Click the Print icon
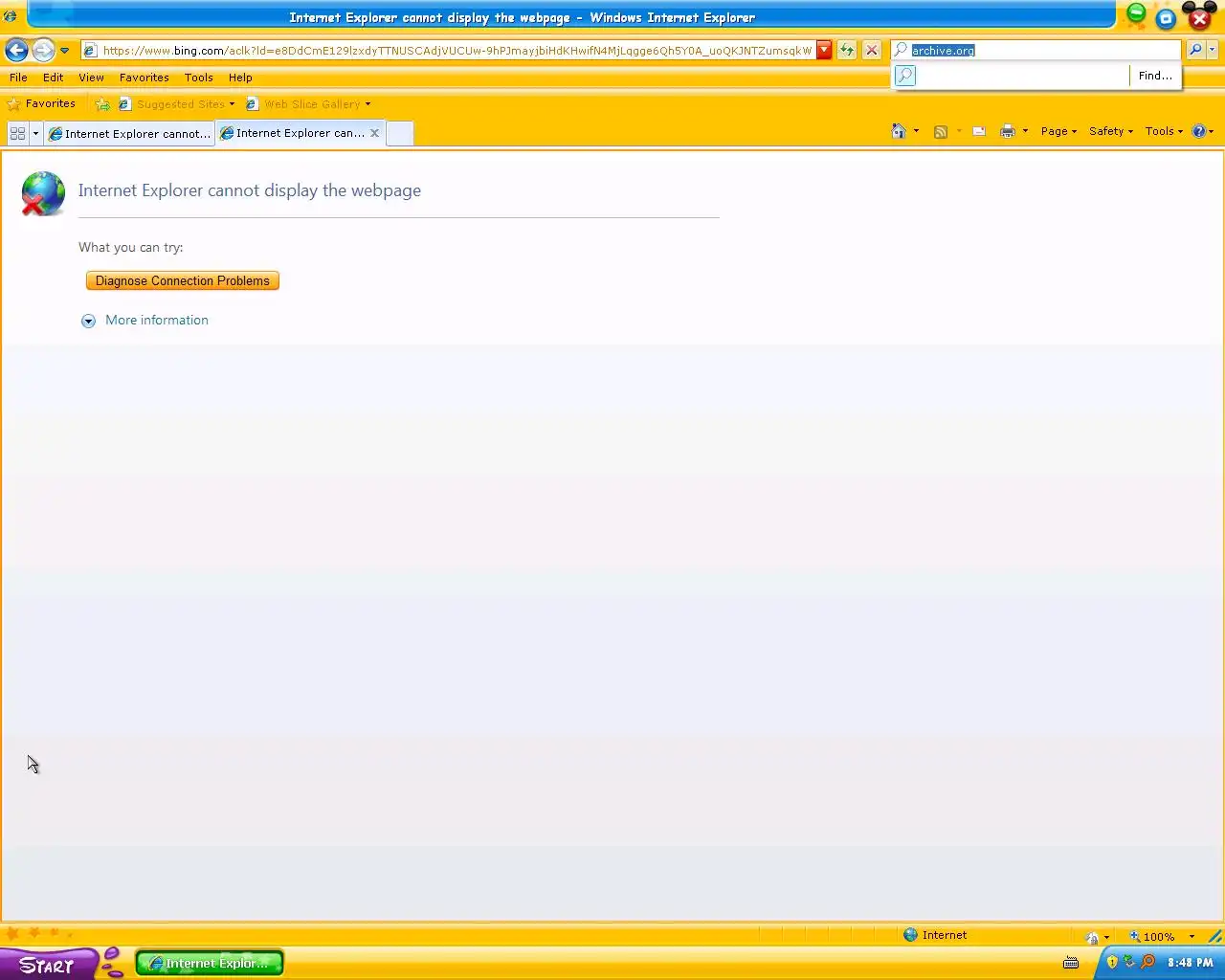Screen dimensions: 1225x980 click(x=1007, y=132)
